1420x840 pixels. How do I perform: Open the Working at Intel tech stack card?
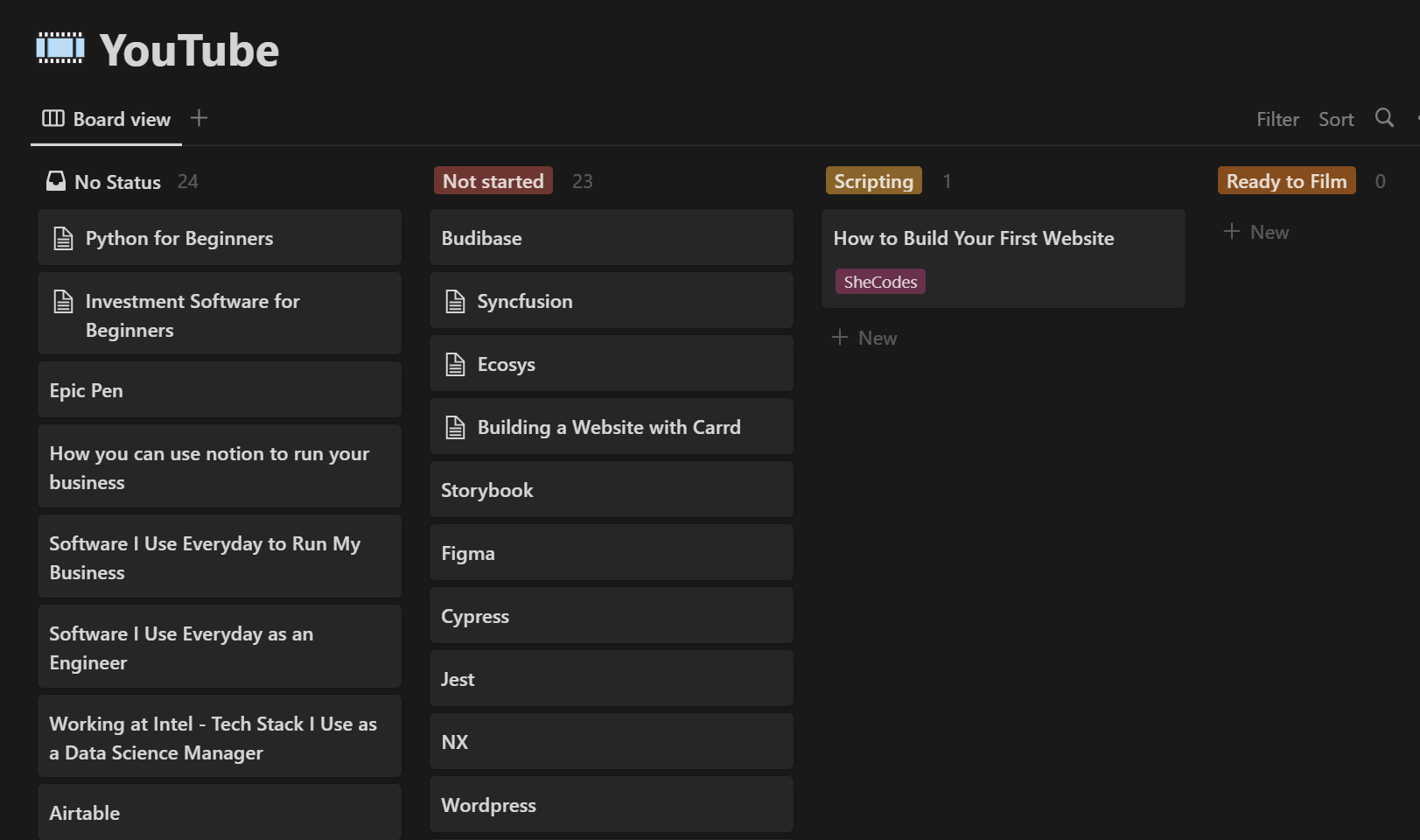point(220,738)
